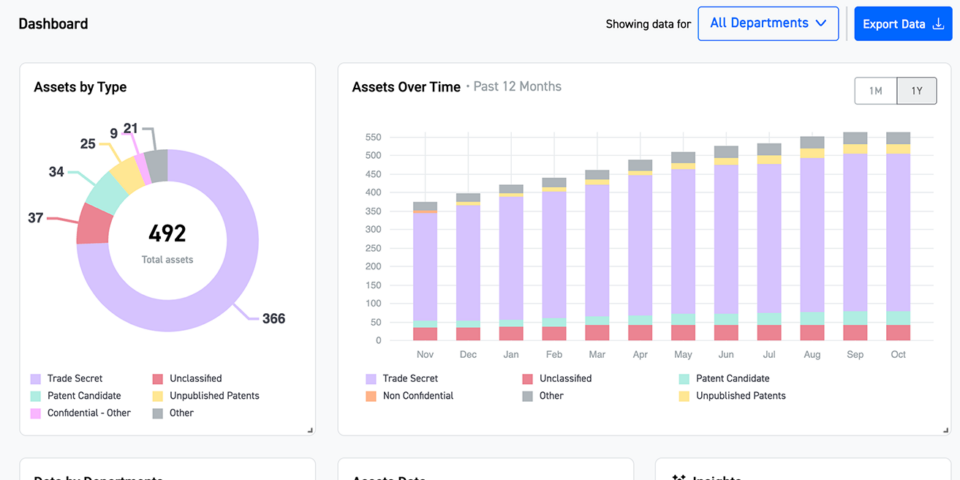Viewport: 960px width, 480px height.
Task: Click the 492 total assets number
Action: [x=167, y=233]
